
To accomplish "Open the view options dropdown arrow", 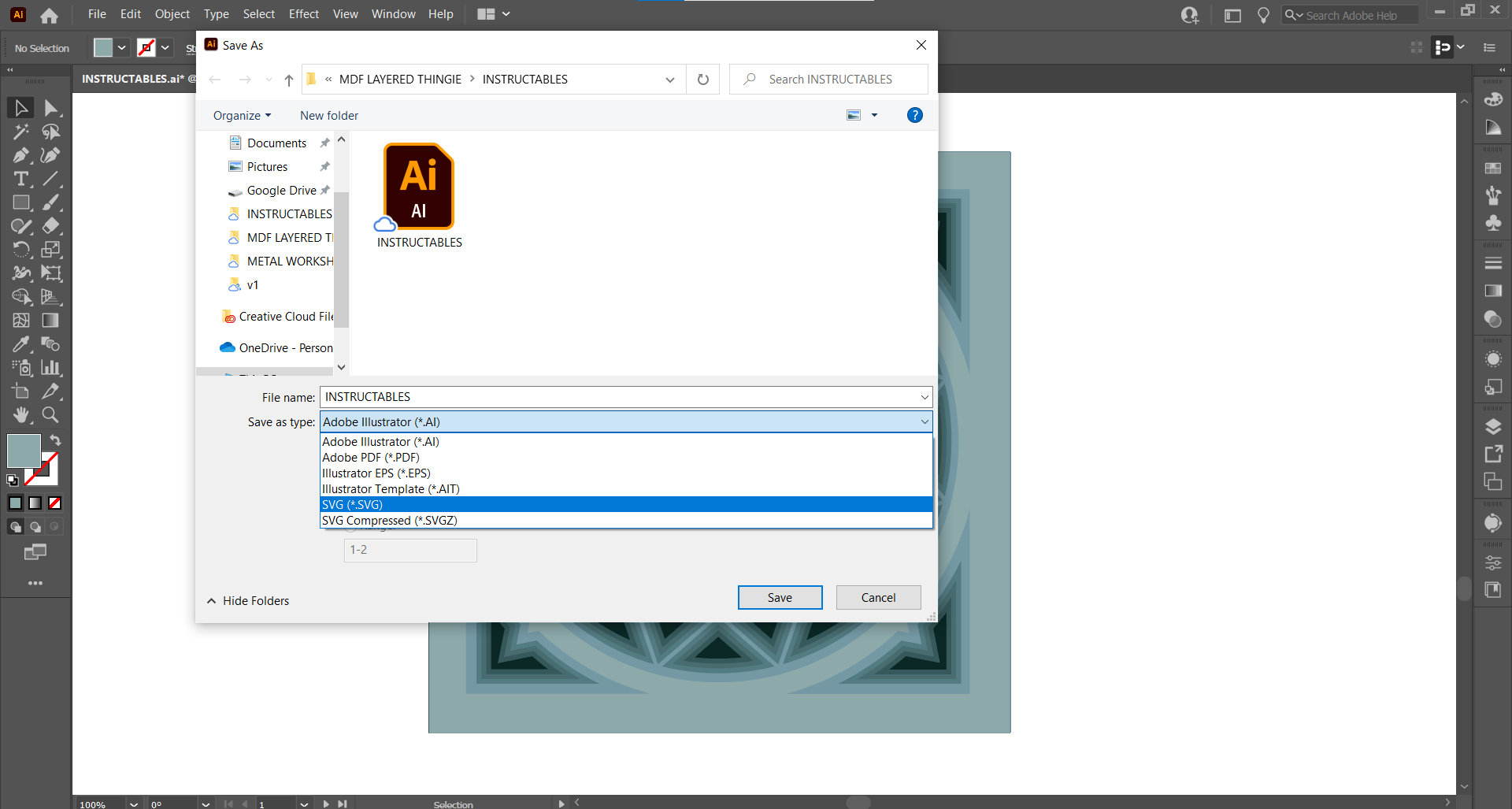I will pos(874,116).
